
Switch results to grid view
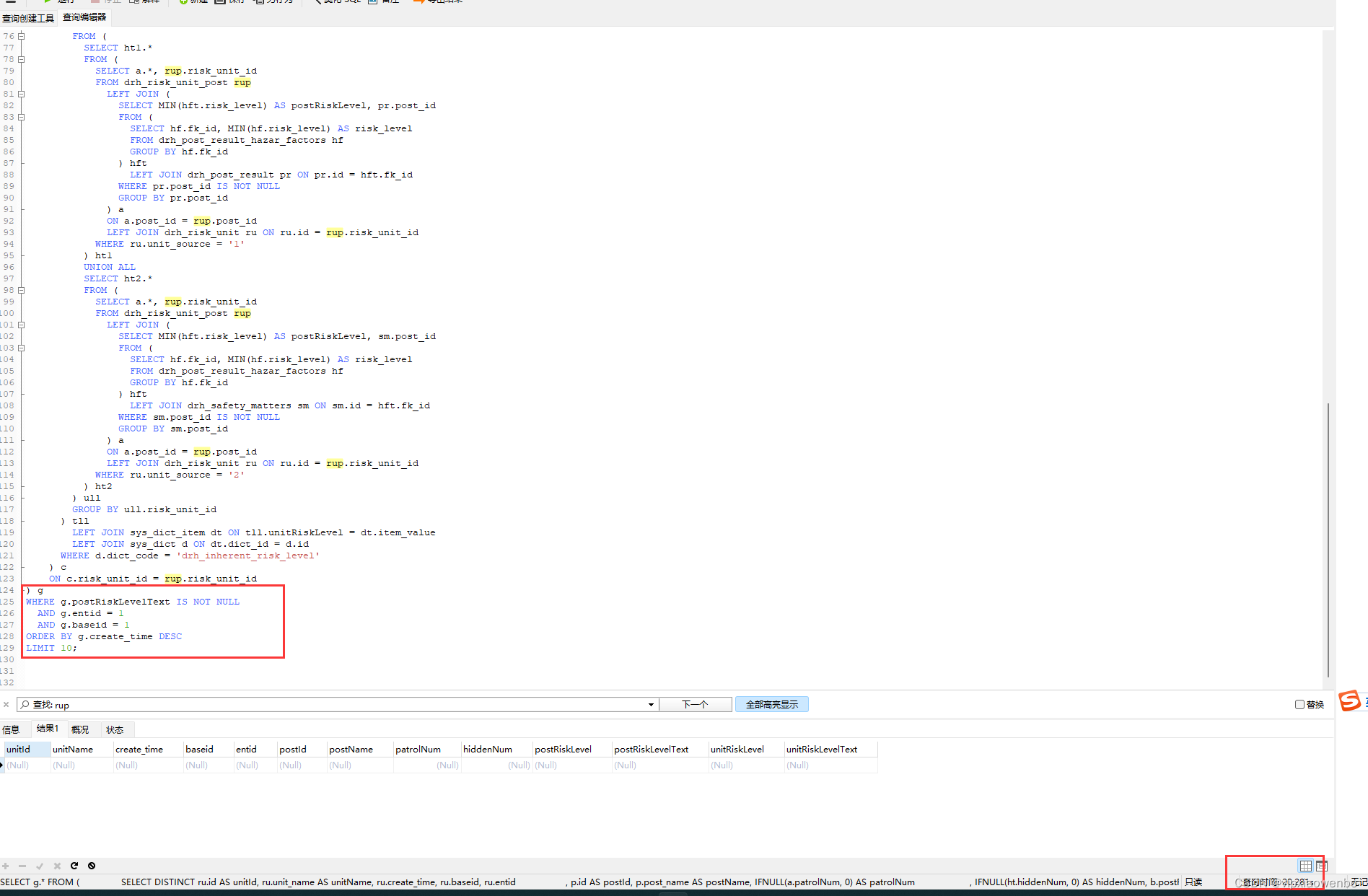click(x=1305, y=866)
